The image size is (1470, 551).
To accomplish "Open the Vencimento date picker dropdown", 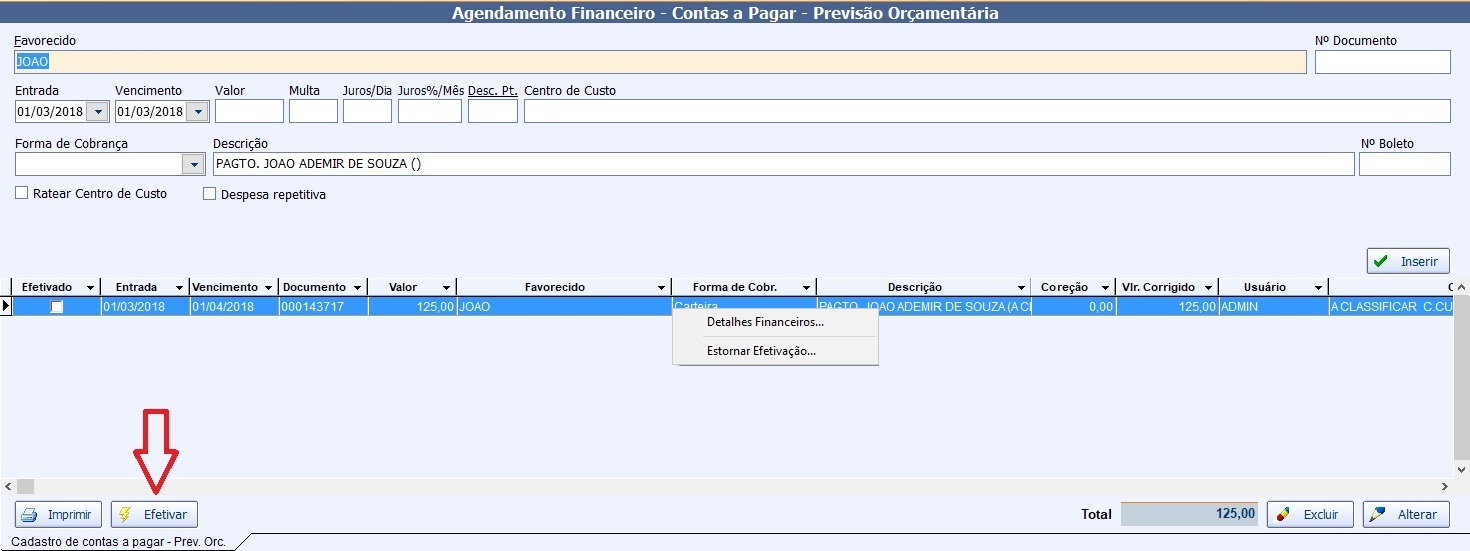I will pyautogui.click(x=198, y=111).
